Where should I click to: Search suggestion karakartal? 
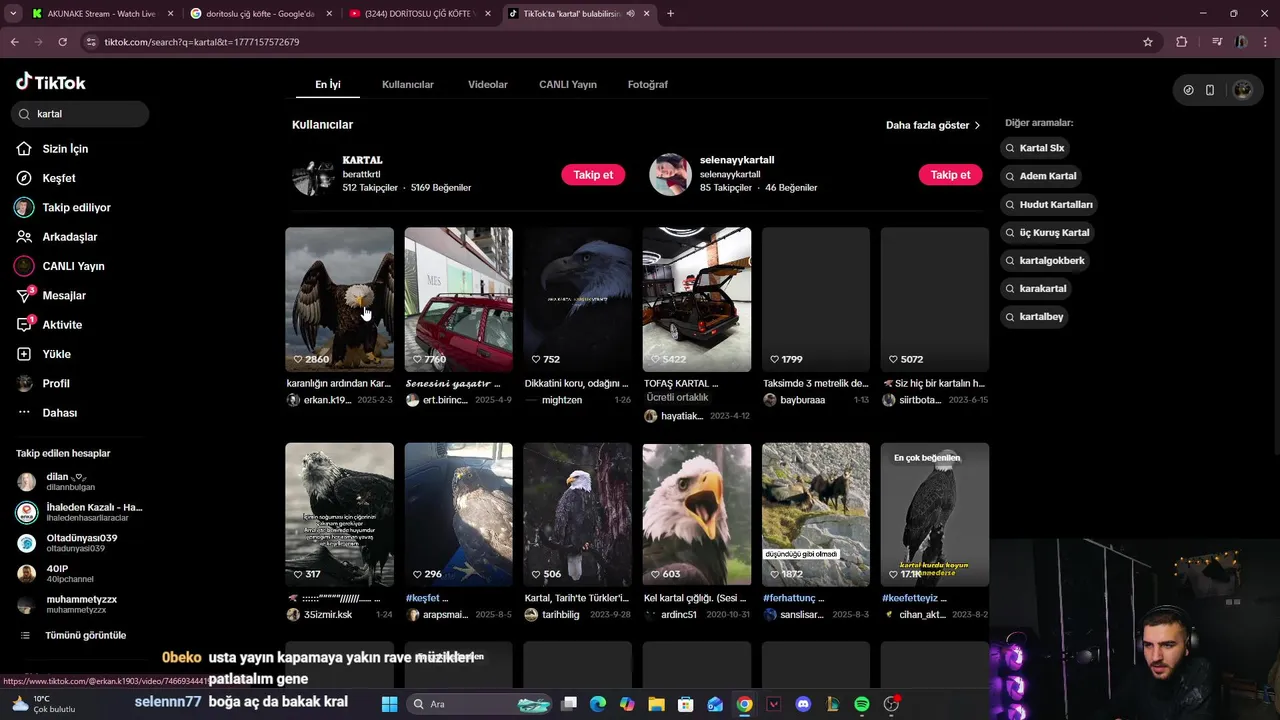[x=1037, y=288]
